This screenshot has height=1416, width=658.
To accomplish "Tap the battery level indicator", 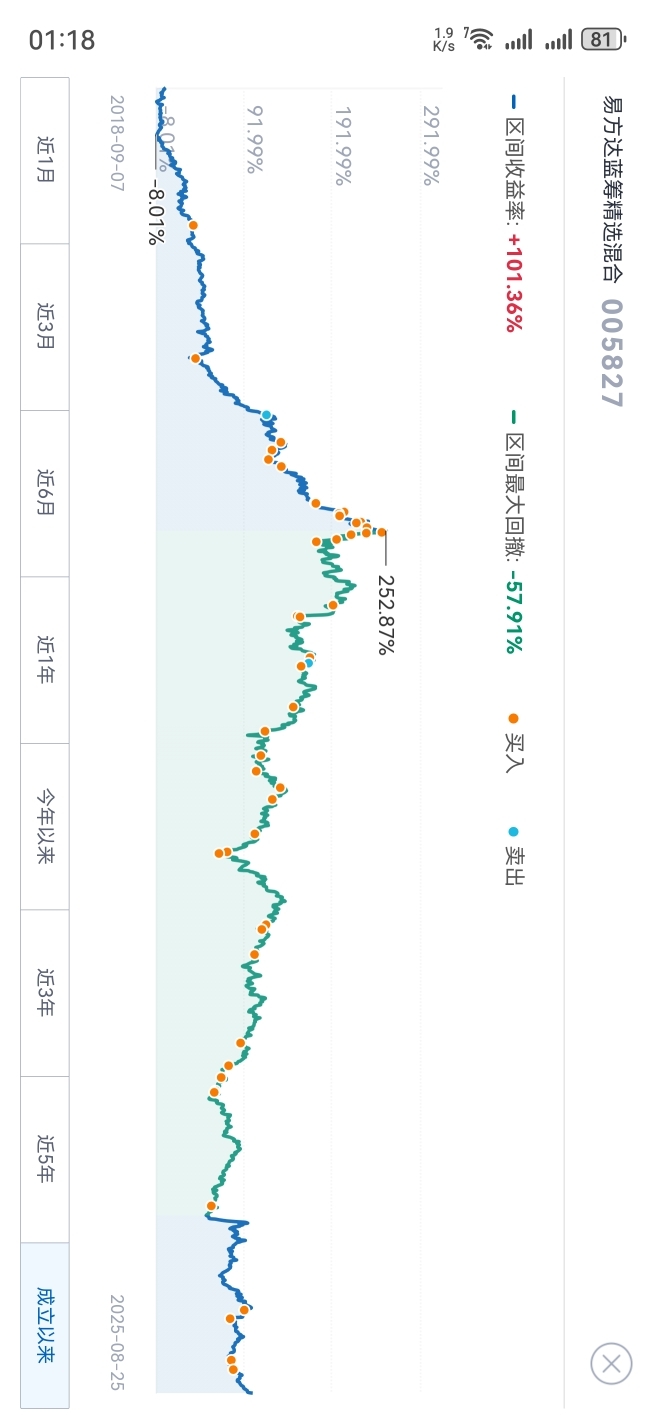I will (x=603, y=39).
